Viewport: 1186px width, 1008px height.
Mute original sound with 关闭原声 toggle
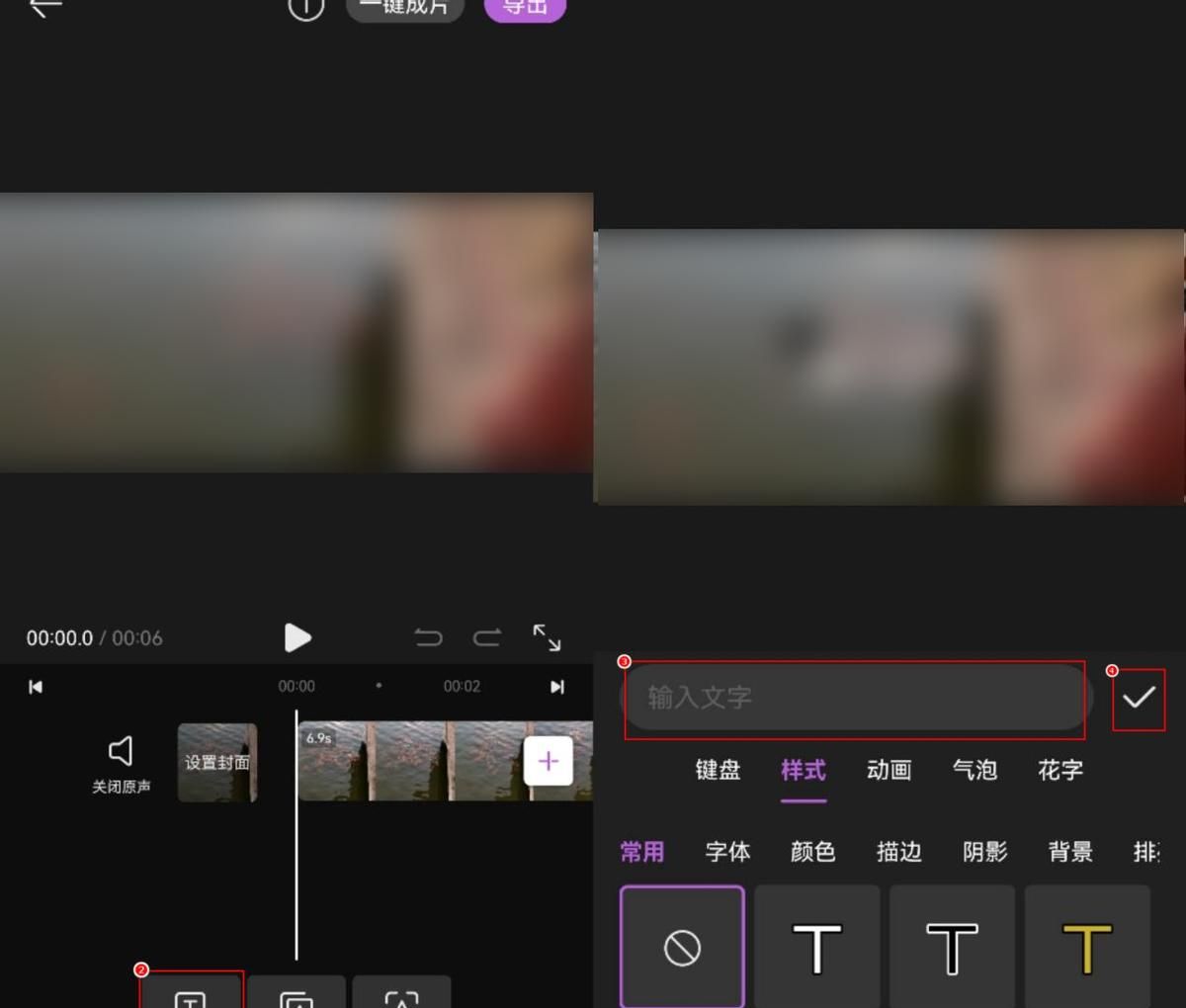[x=119, y=761]
